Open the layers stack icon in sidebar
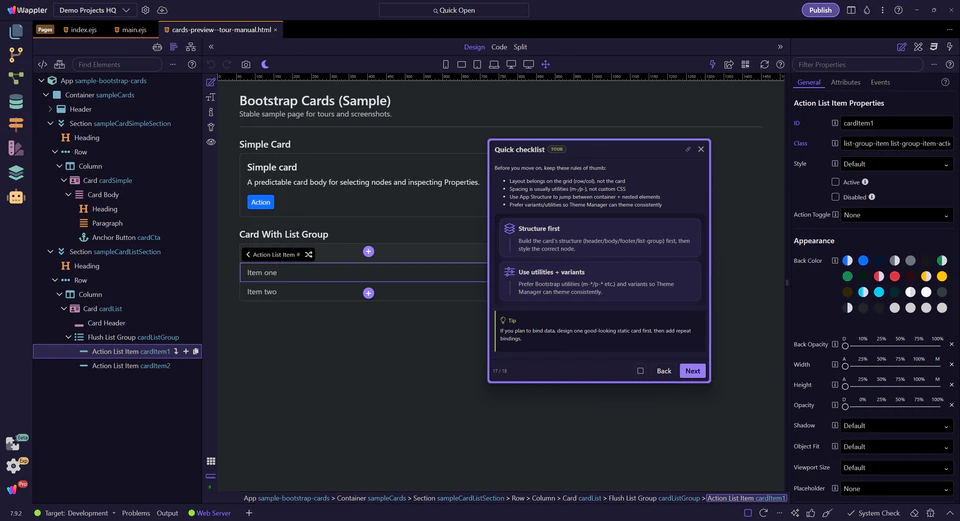Screen dimensions: 960x521 [16, 172]
